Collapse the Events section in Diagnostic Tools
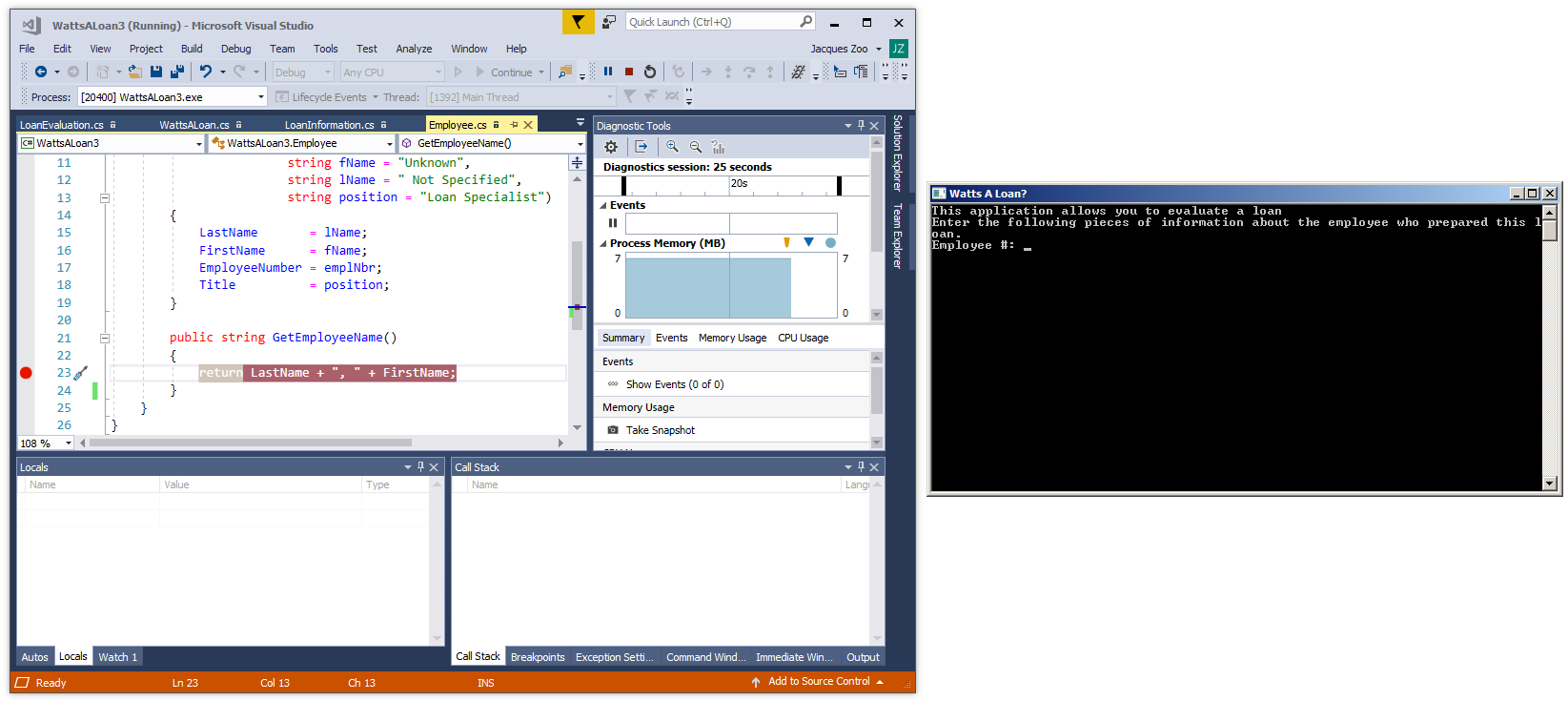 coord(602,205)
